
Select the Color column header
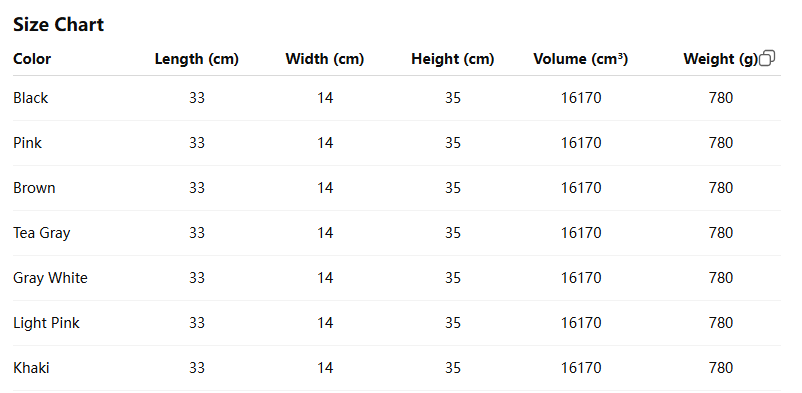[32, 59]
